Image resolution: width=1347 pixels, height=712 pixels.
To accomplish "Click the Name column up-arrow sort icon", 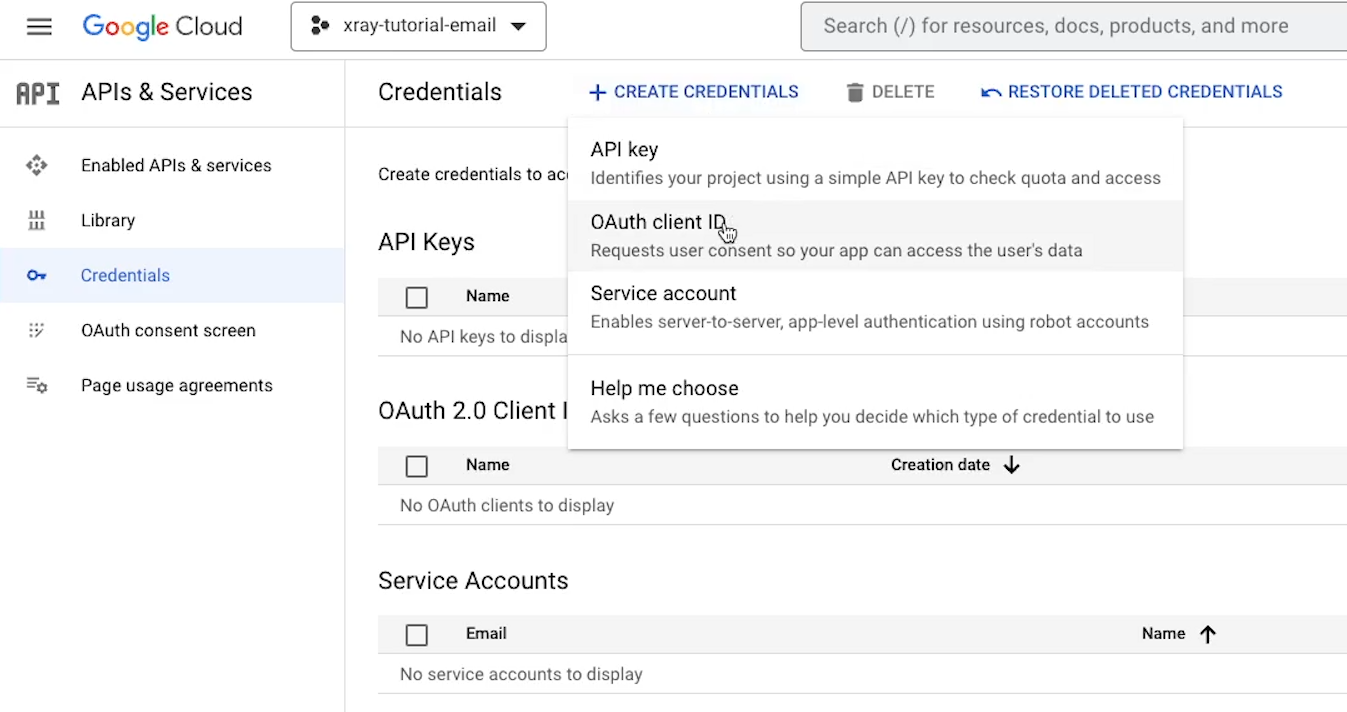I will 1207,634.
